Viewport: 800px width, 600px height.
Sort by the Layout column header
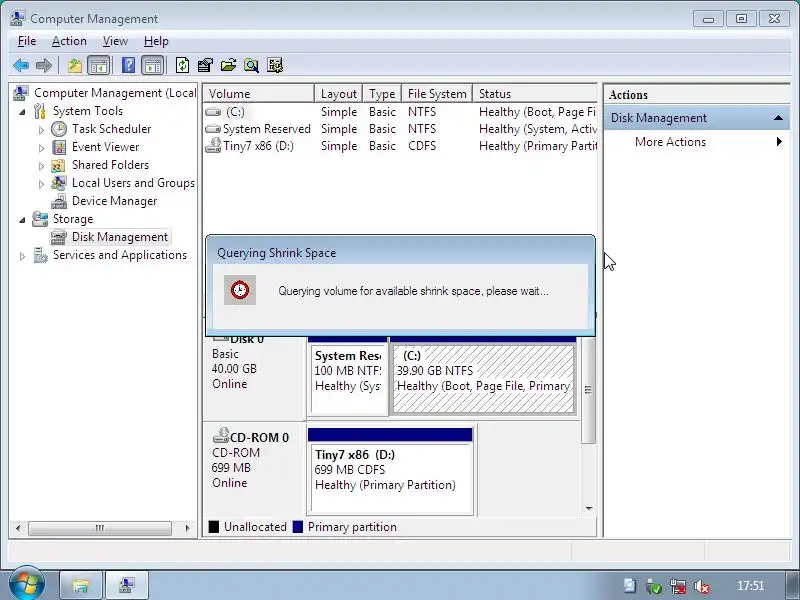point(338,94)
